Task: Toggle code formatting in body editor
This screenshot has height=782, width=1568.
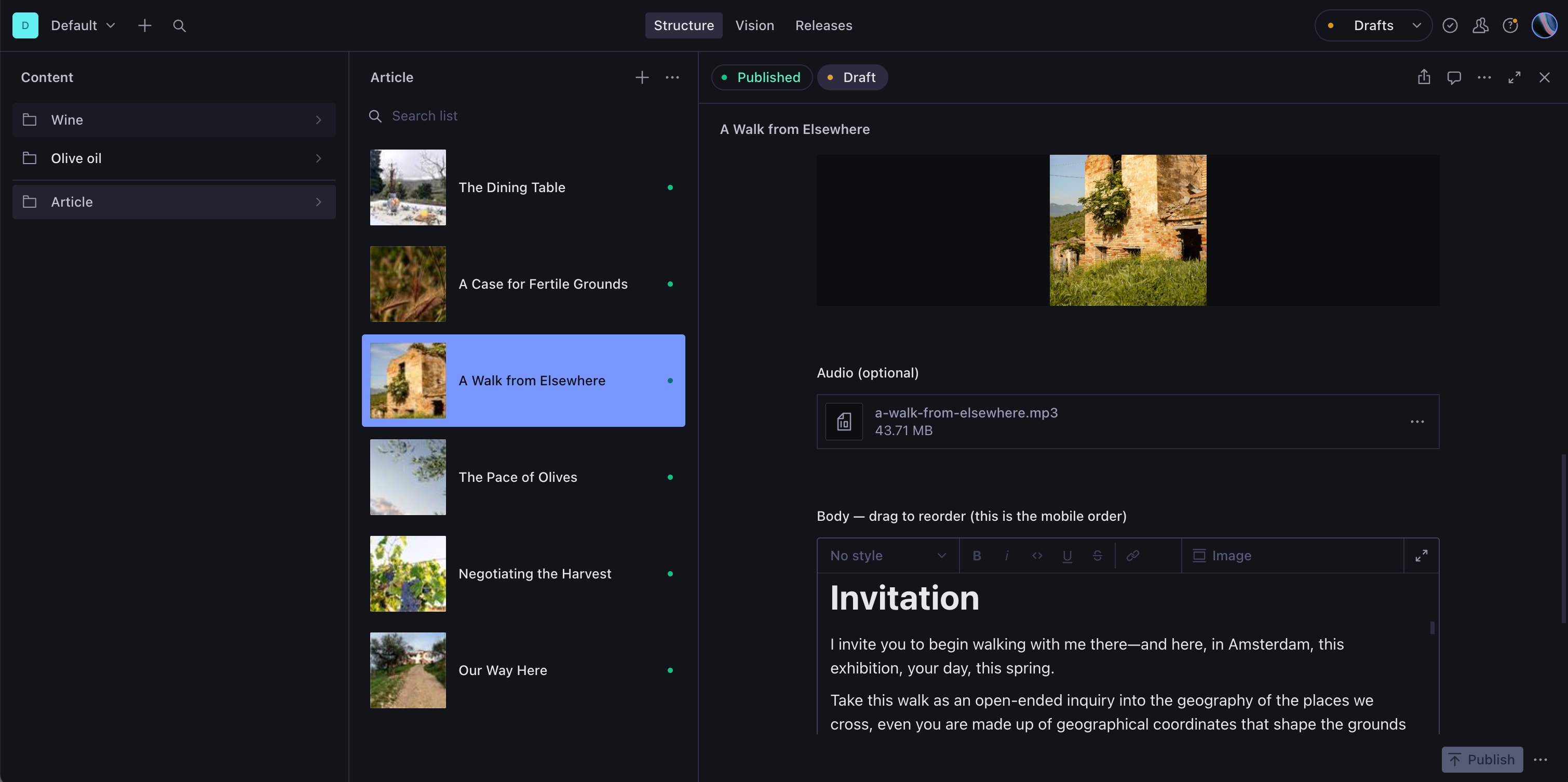Action: pos(1037,556)
